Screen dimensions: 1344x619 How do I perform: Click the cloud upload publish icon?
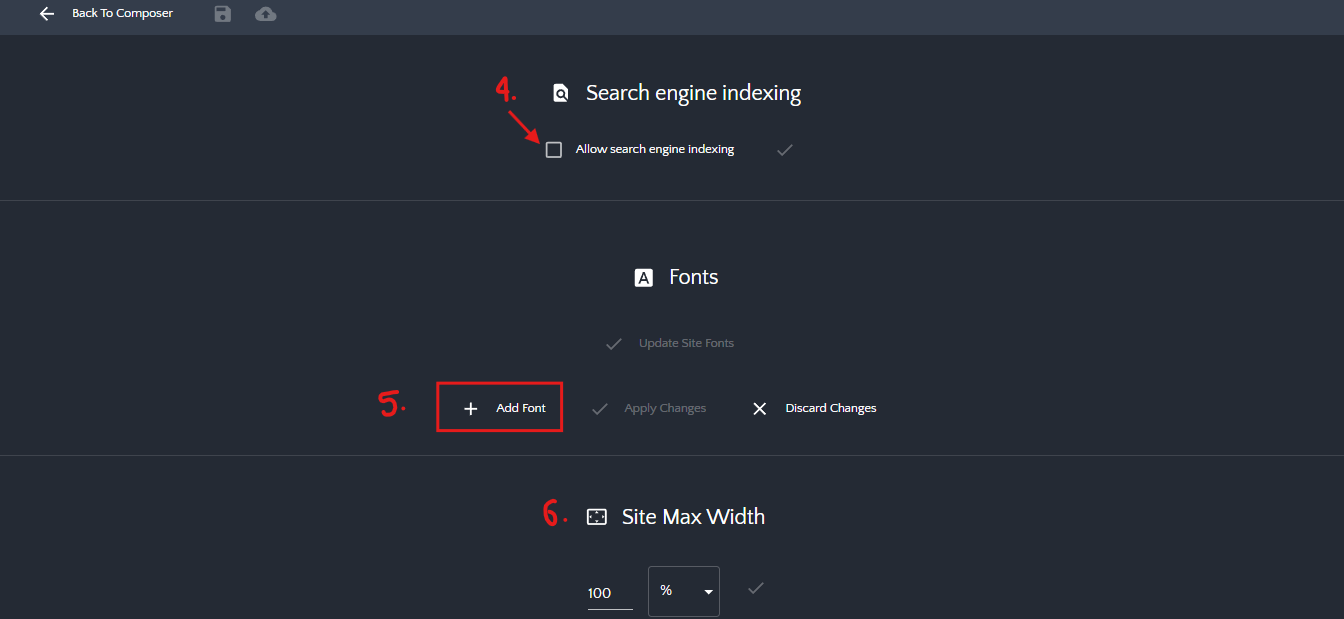coord(265,14)
